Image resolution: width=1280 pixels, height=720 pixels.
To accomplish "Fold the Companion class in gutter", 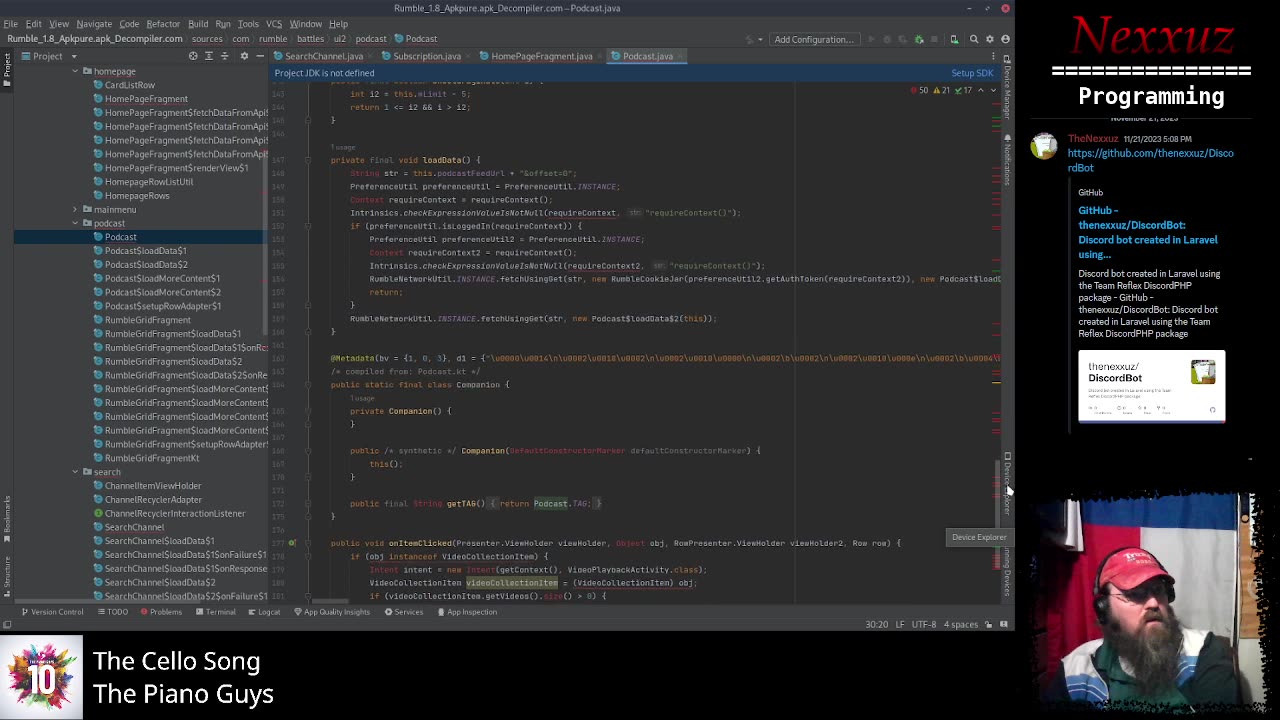I will (308, 385).
